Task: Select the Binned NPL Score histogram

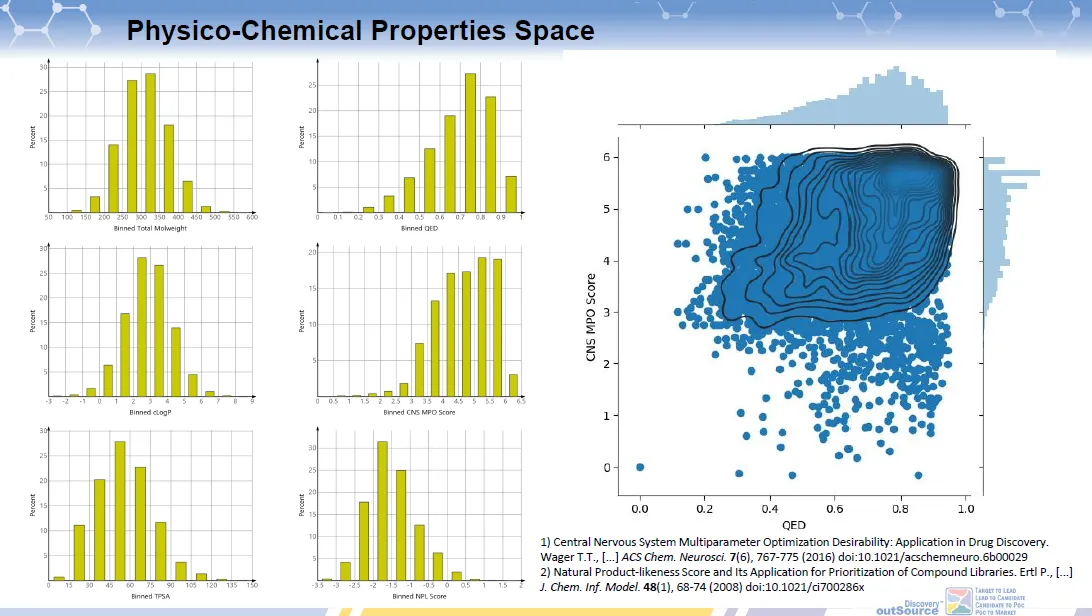Action: point(415,510)
